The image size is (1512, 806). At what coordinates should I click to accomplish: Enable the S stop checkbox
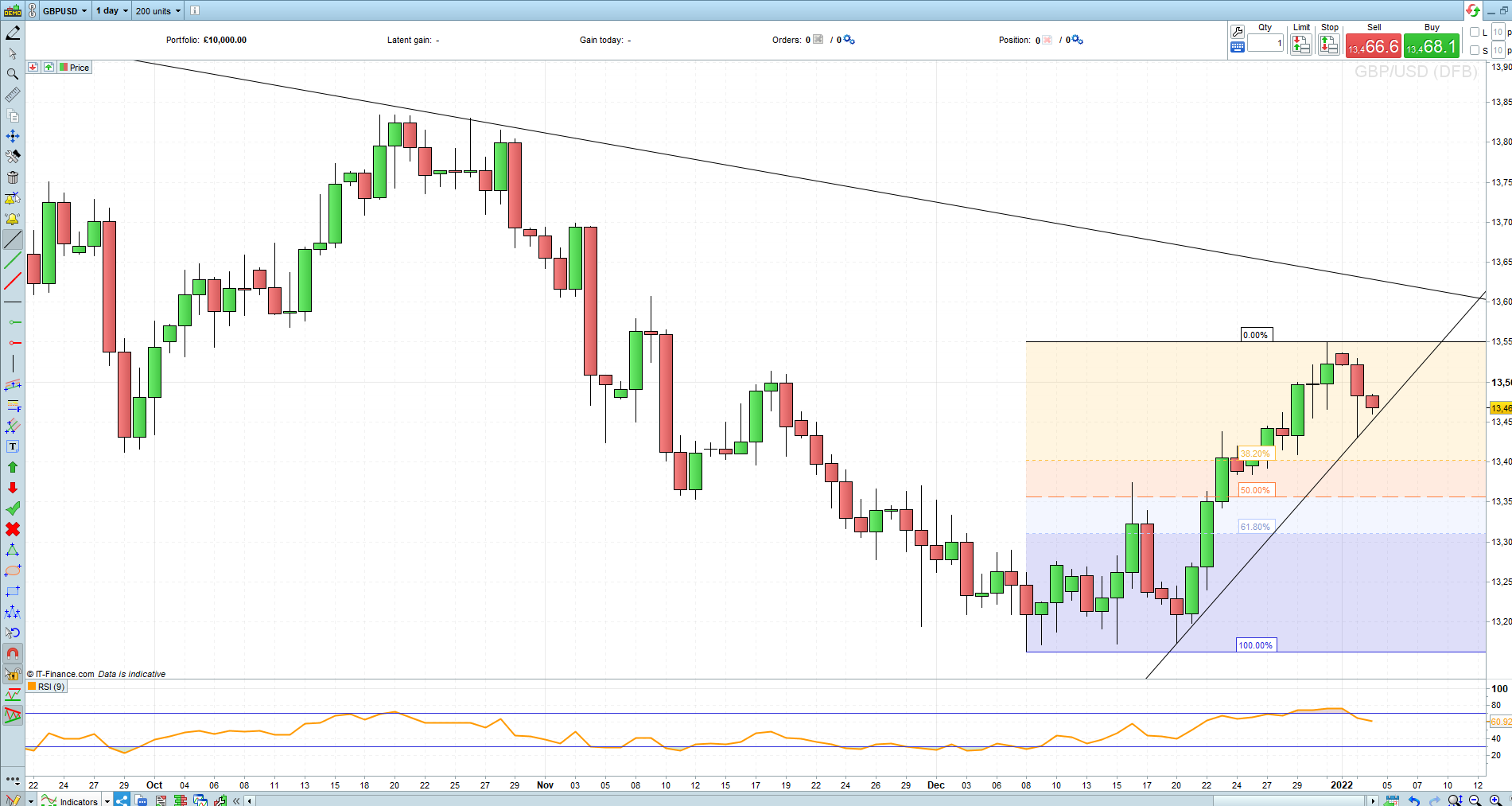1475,50
